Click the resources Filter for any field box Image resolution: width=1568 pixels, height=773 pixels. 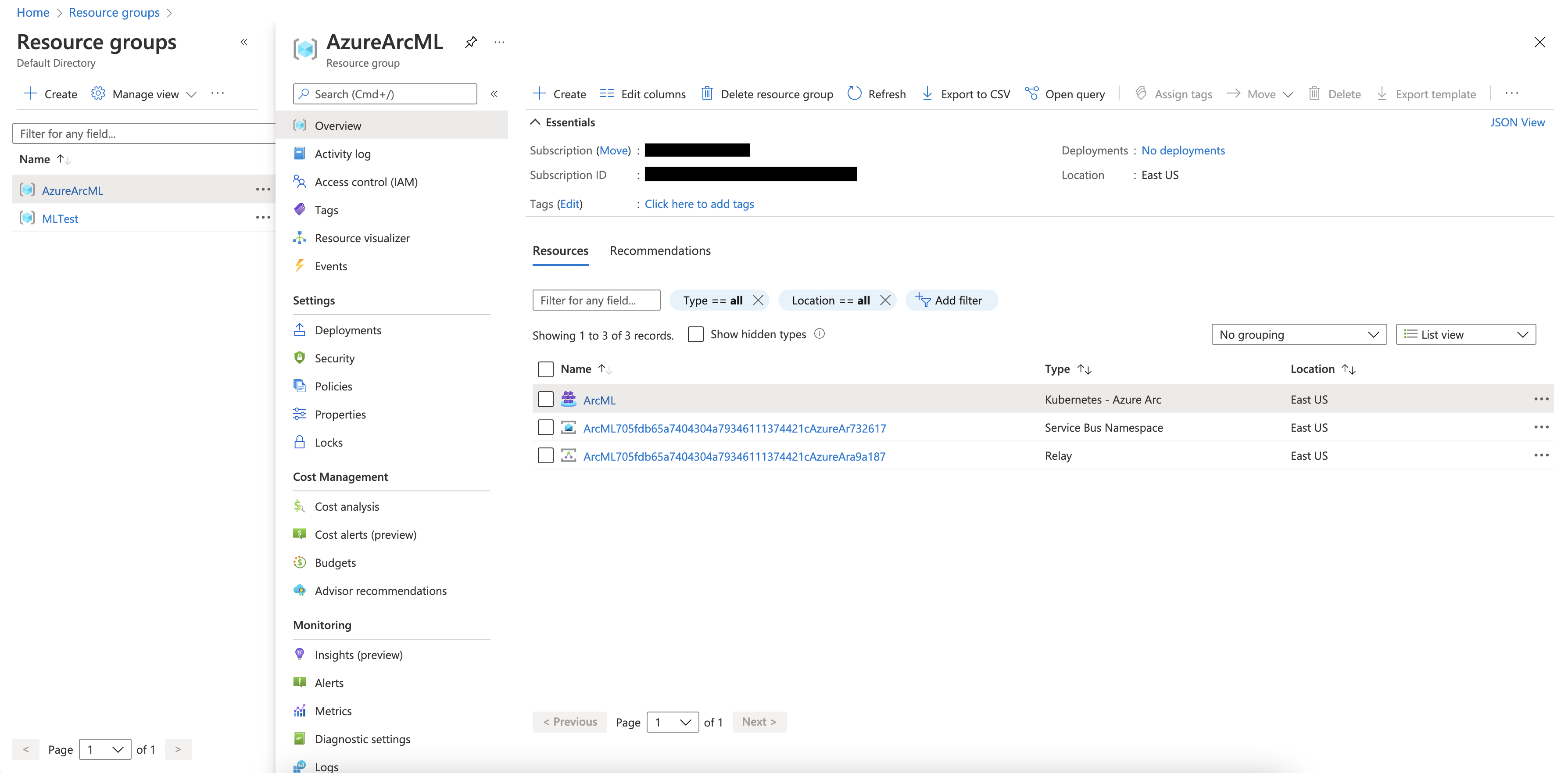596,300
